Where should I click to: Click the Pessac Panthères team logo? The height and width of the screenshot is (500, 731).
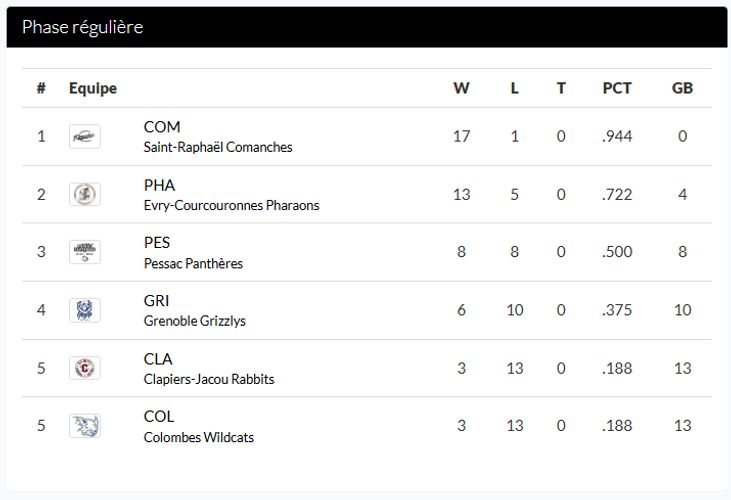[x=84, y=252]
